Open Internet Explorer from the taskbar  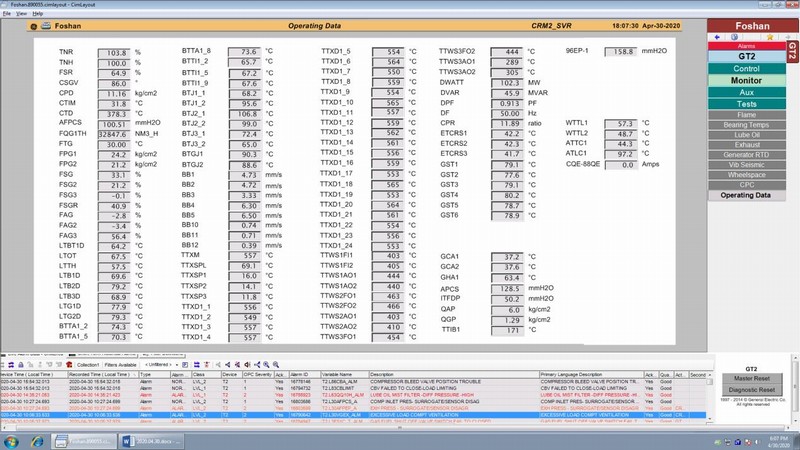tap(37, 441)
